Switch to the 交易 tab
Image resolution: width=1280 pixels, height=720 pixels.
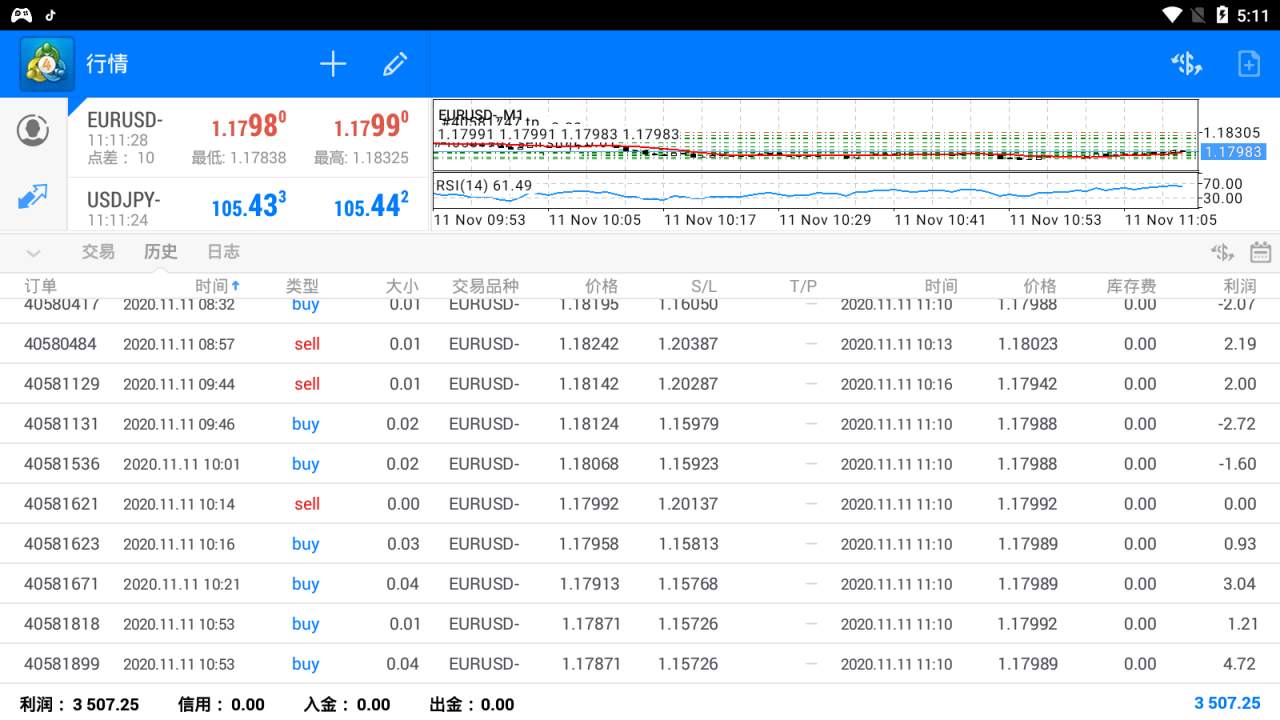tap(98, 252)
